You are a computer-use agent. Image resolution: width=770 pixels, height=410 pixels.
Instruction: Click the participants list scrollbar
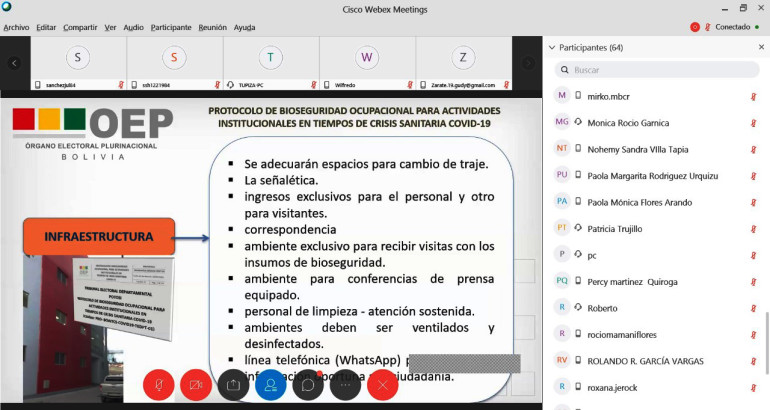coord(766,330)
